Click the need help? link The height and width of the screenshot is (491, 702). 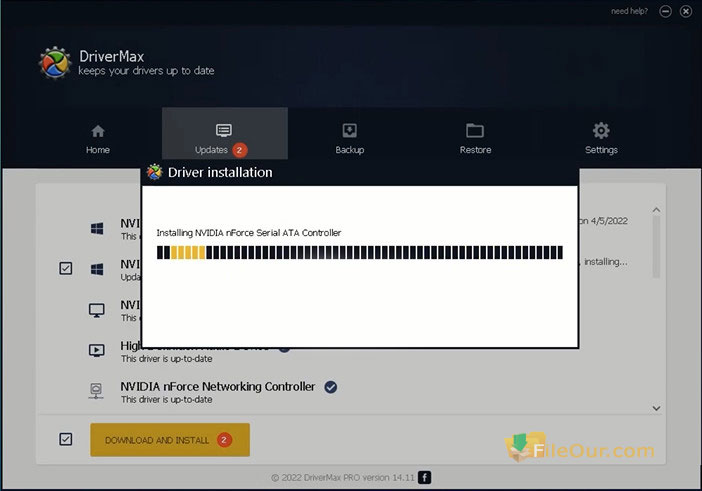pyautogui.click(x=629, y=11)
